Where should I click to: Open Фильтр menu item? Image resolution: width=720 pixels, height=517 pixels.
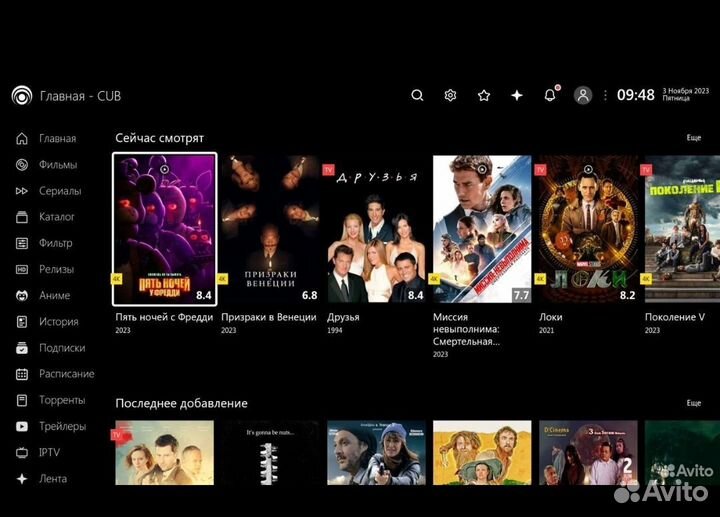(x=56, y=243)
